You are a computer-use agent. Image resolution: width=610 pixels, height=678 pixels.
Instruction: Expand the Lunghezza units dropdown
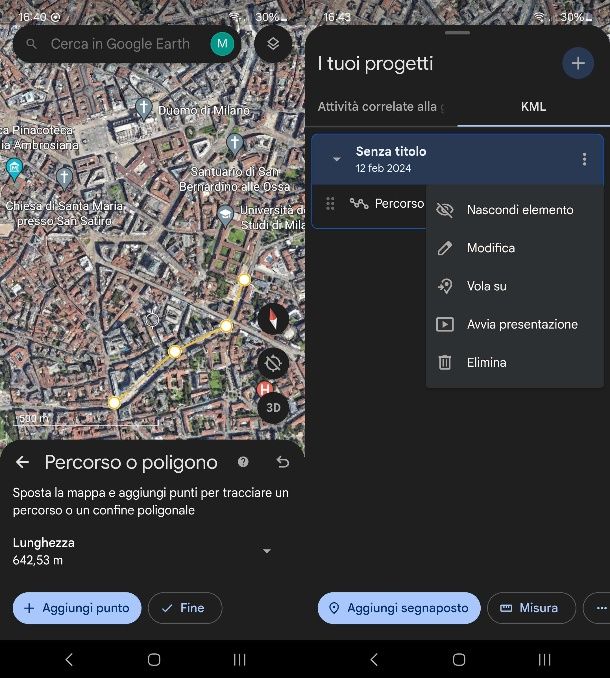[267, 551]
